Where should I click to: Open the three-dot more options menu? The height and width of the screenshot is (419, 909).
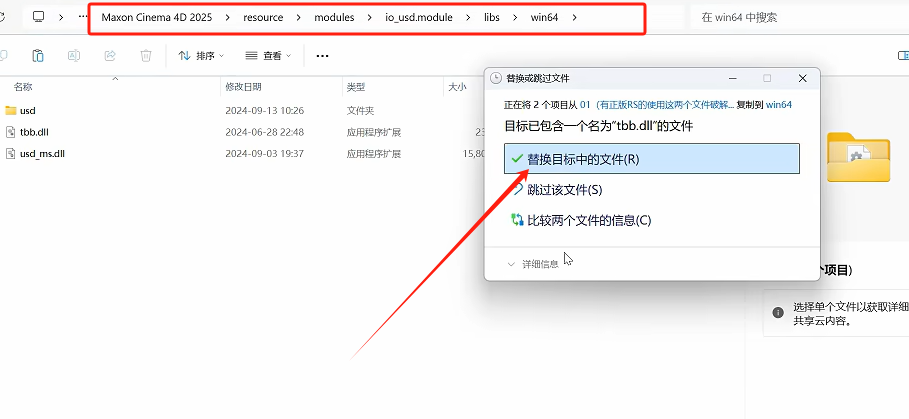(x=321, y=56)
